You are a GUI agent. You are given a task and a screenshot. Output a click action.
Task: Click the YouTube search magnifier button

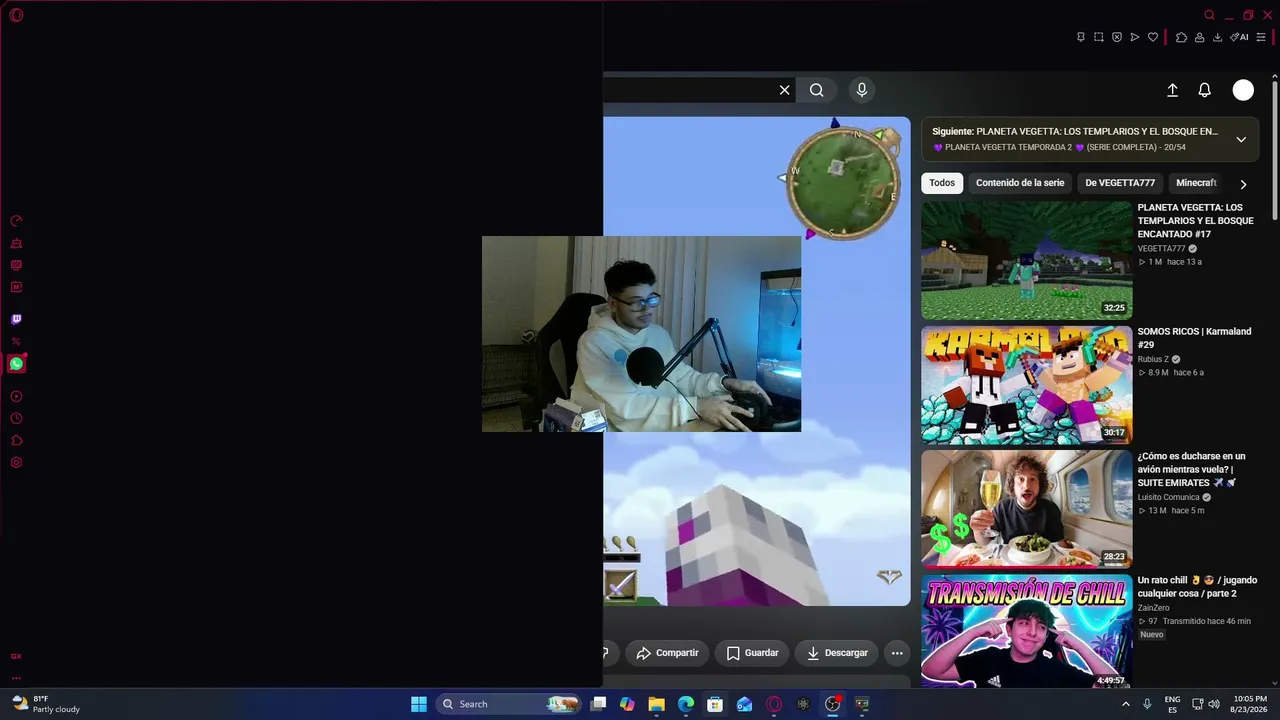tap(817, 90)
